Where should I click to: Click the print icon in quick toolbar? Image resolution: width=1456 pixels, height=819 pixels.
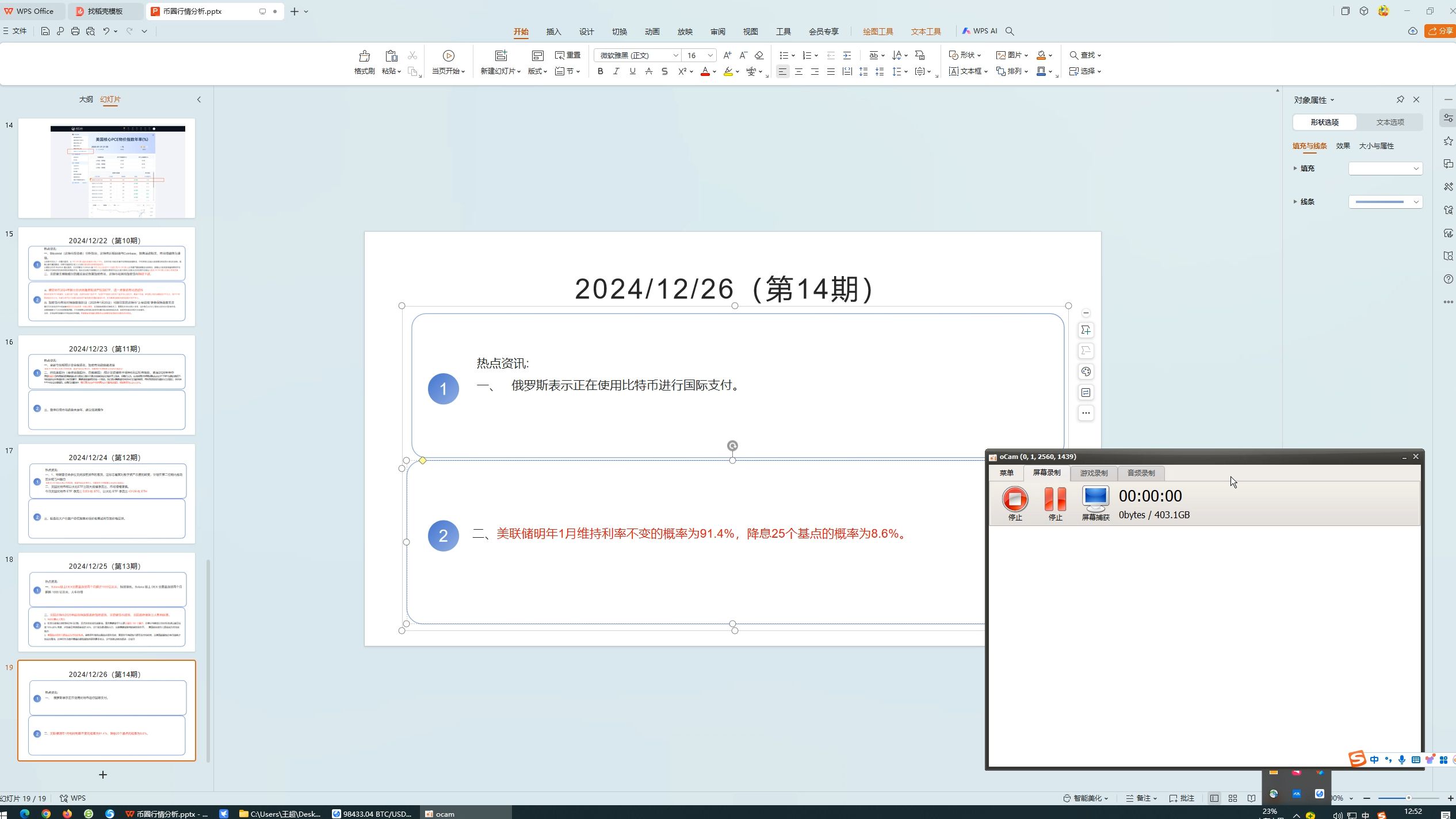[75, 31]
